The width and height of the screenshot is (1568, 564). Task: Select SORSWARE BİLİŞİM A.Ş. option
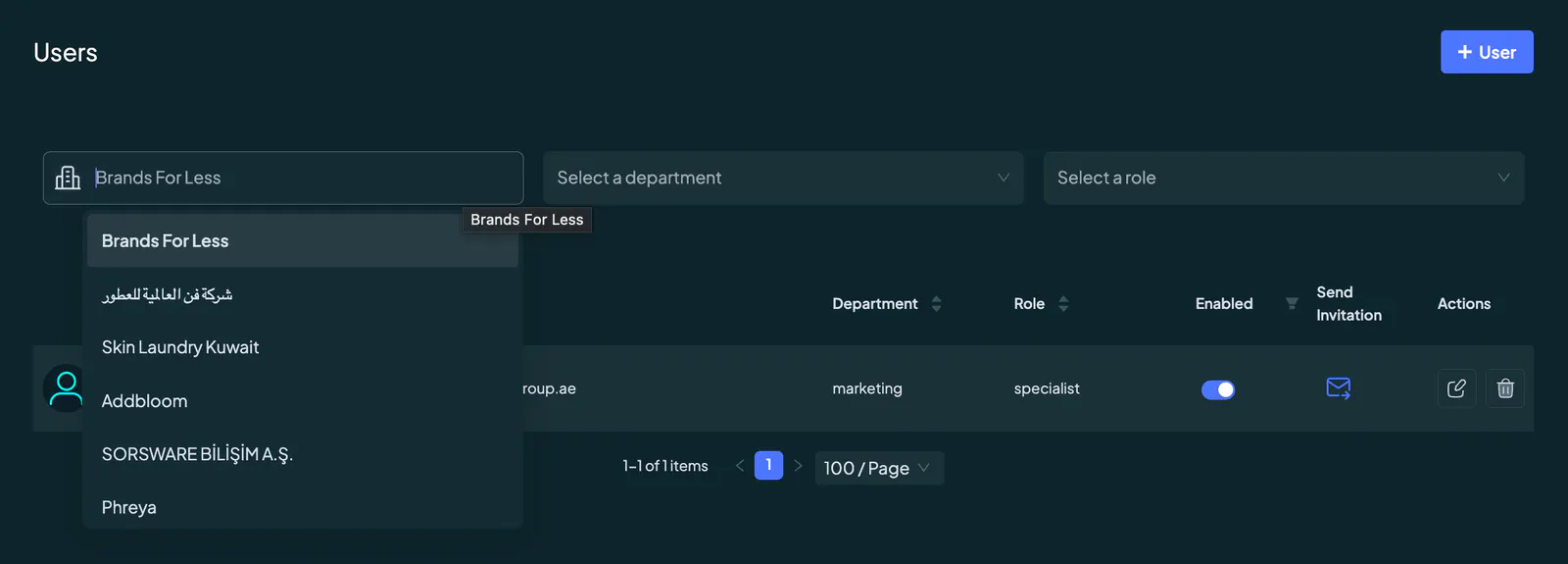pyautogui.click(x=303, y=454)
